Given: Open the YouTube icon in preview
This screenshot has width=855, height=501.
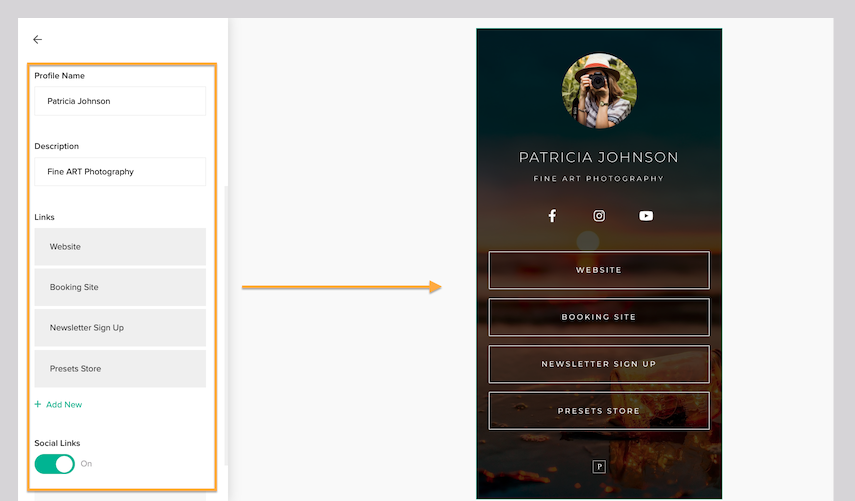Looking at the screenshot, I should pyautogui.click(x=646, y=216).
